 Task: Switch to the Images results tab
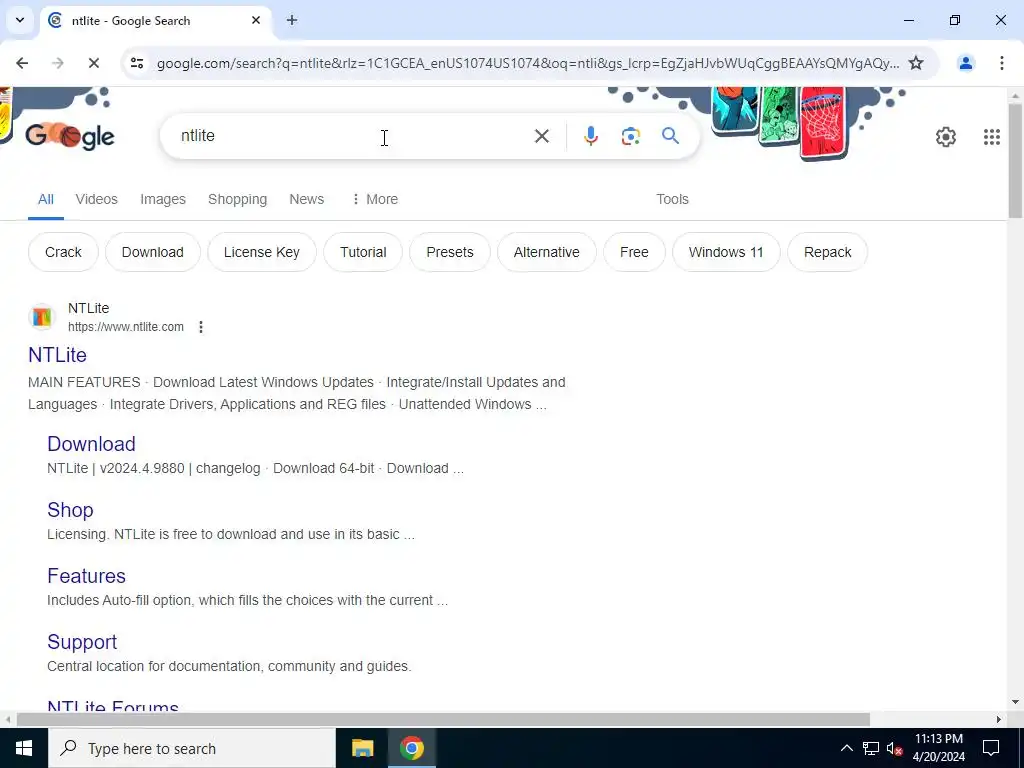[x=163, y=199]
